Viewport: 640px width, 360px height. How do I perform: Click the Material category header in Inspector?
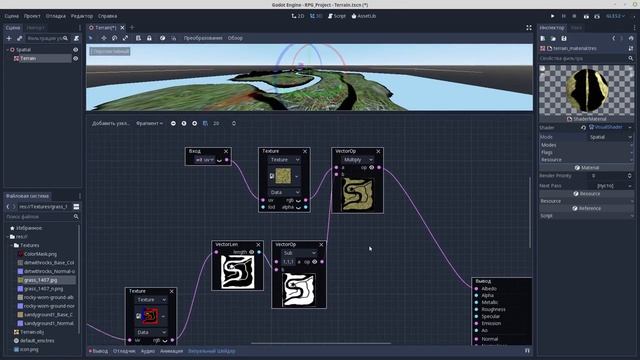[x=586, y=168]
